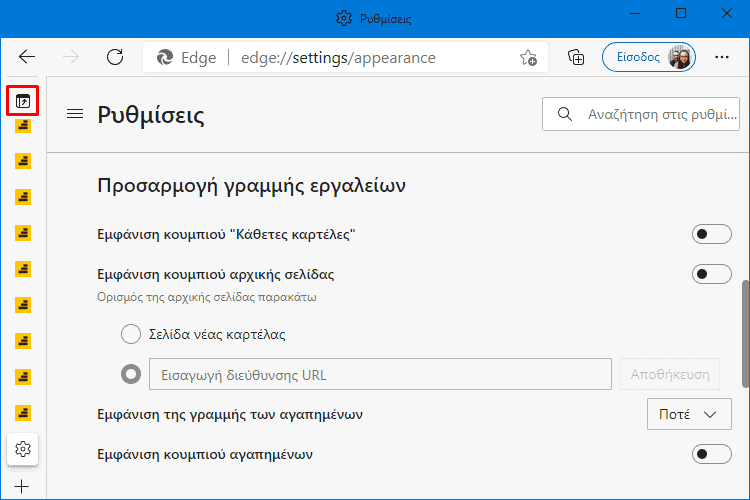Viewport: 750px width, 500px height.
Task: Toggle the "Κάθετες καρτέλες" button switch
Action: (x=711, y=234)
